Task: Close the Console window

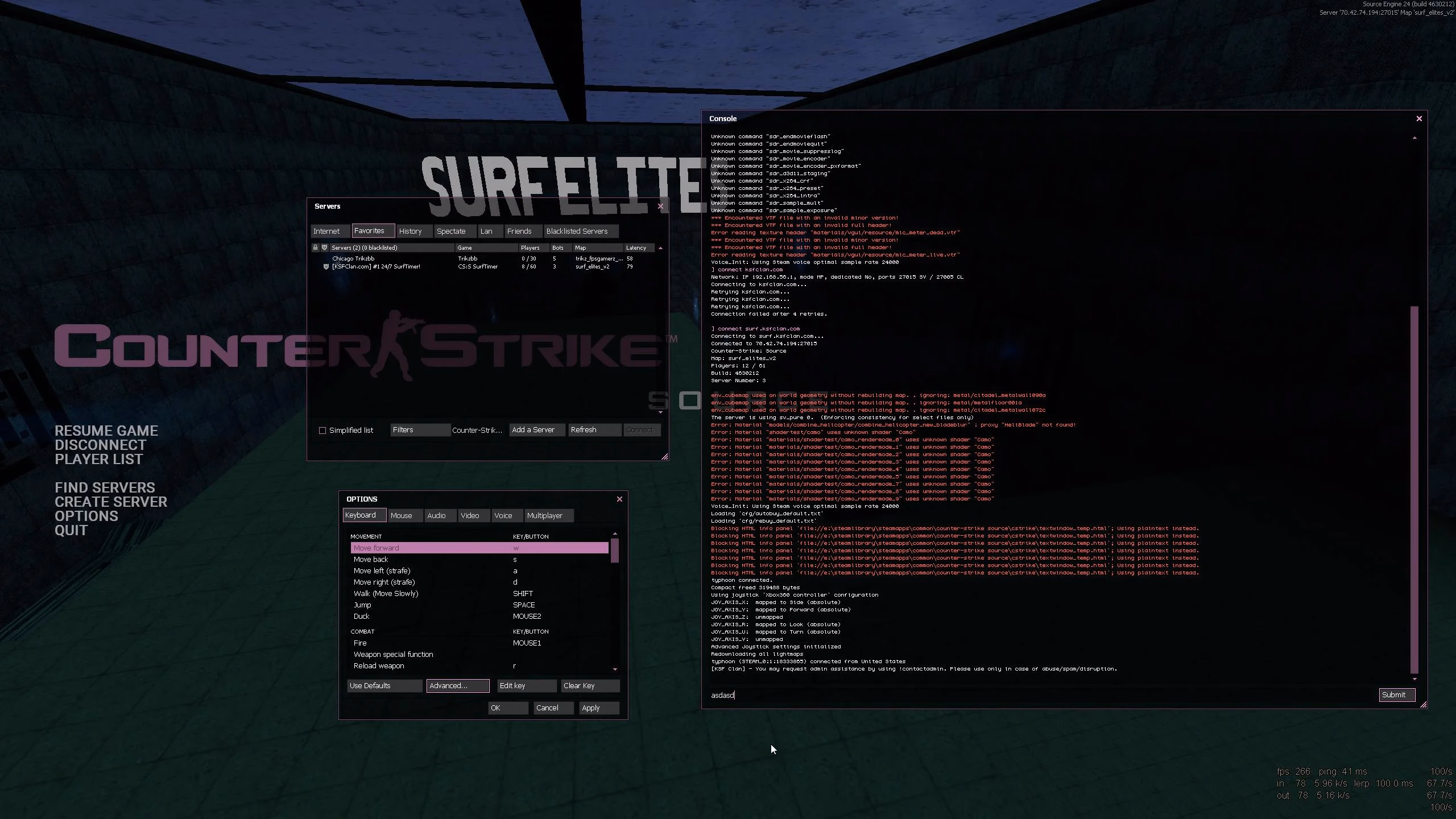Action: coord(1419,118)
